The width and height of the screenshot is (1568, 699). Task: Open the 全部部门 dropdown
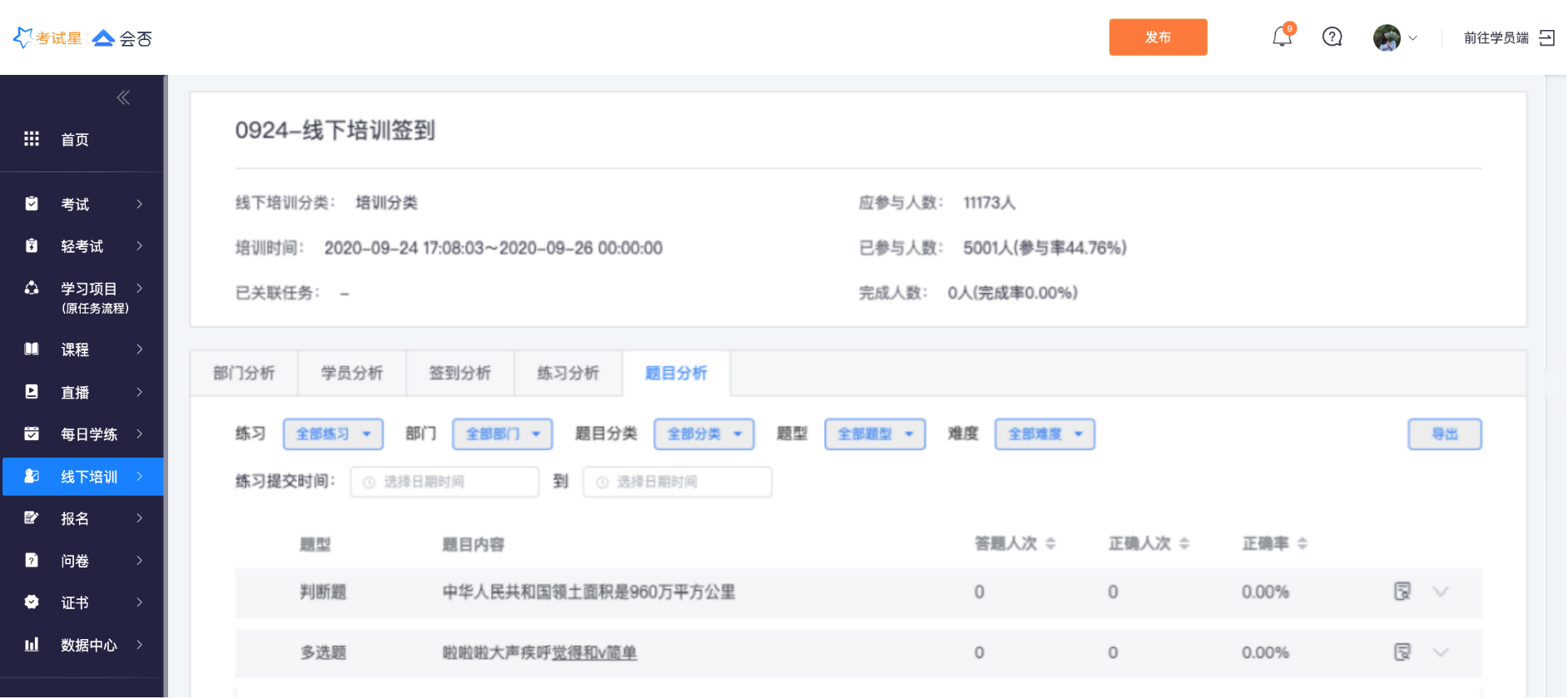point(503,434)
